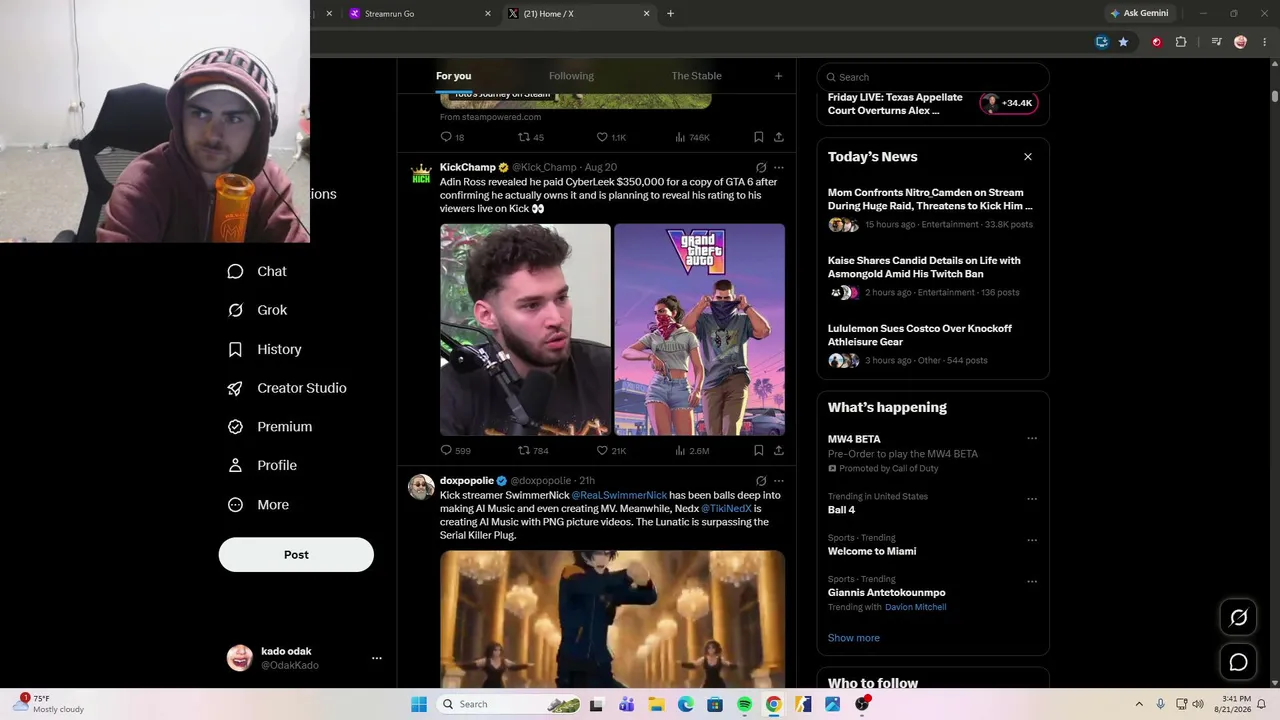Bookmark the KickChamp Adin Ross post
Image resolution: width=1280 pixels, height=720 pixels.
point(759,451)
